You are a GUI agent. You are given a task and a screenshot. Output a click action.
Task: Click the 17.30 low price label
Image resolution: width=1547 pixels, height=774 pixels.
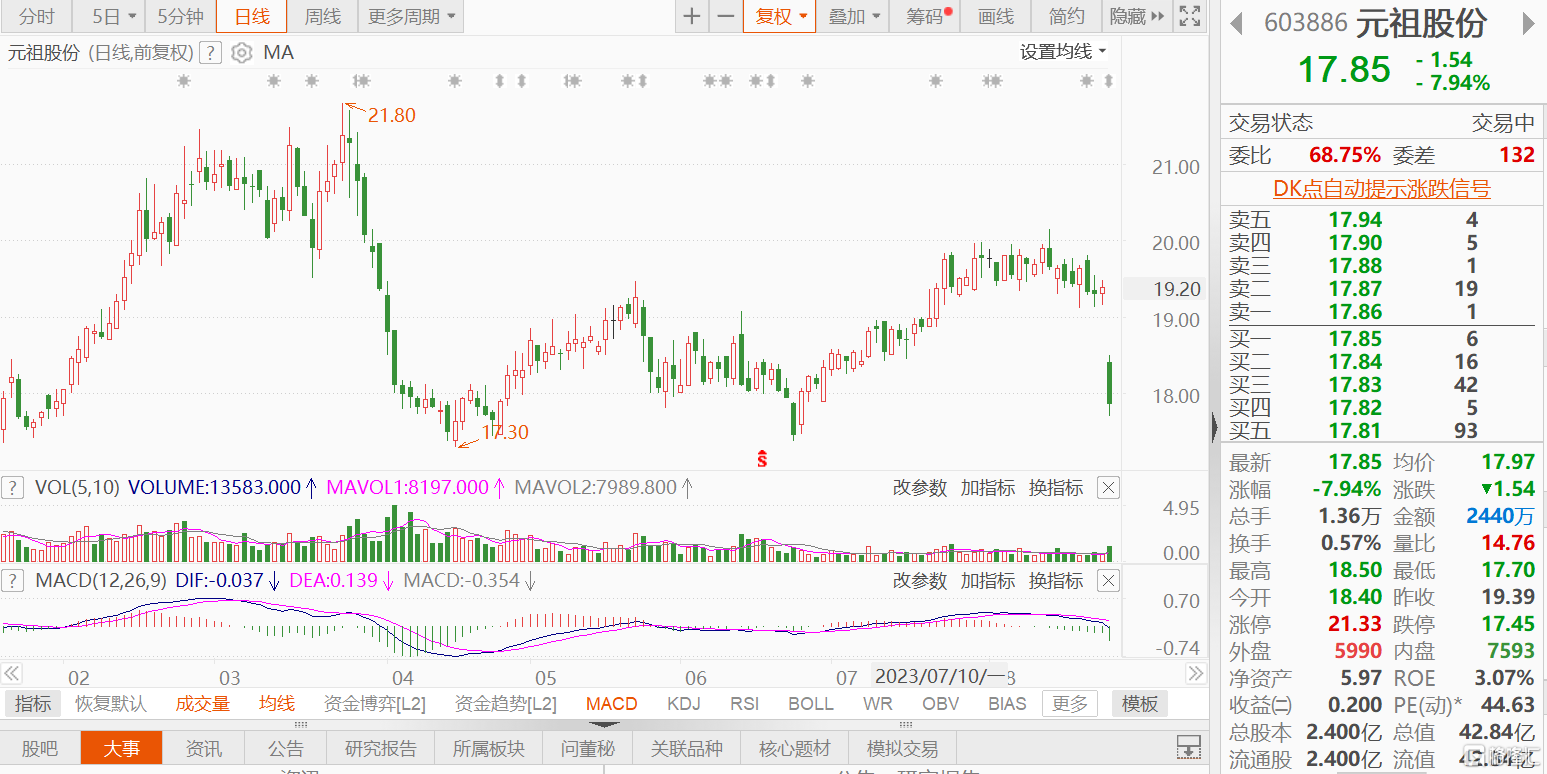505,433
